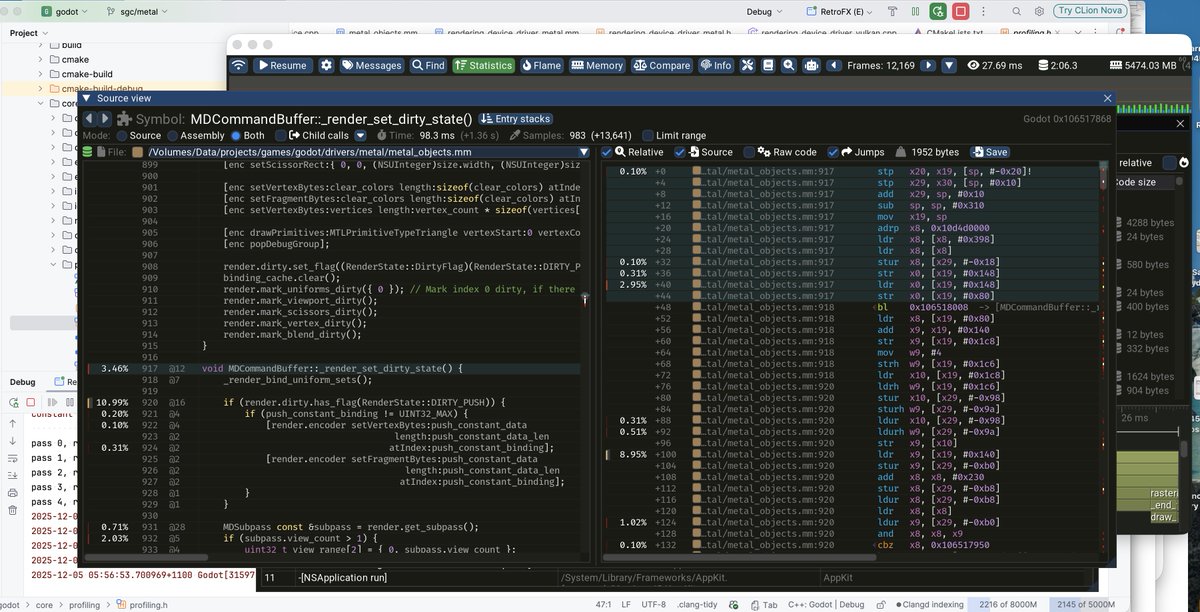Open the Info window
The width and height of the screenshot is (1200, 612).
coord(716,65)
